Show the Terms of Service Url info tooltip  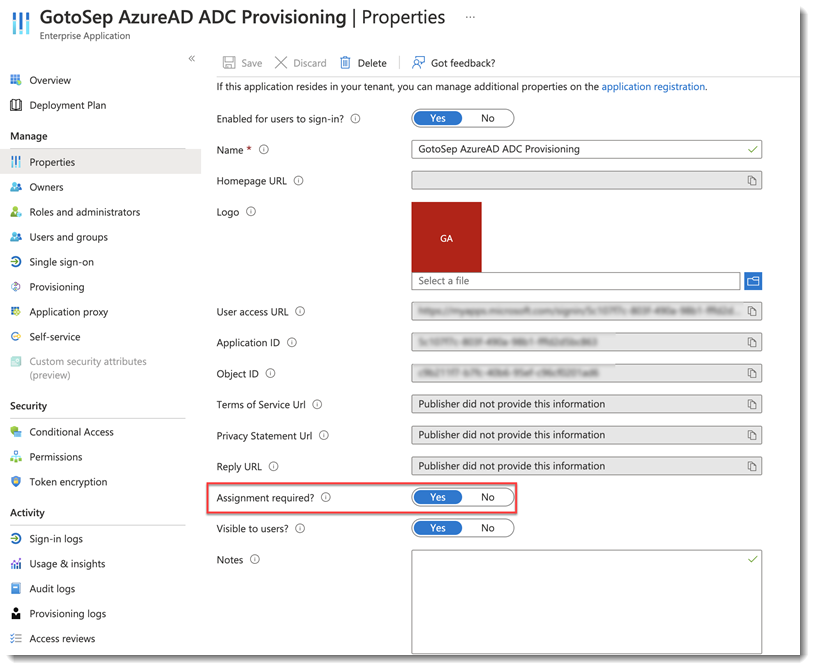(318, 404)
